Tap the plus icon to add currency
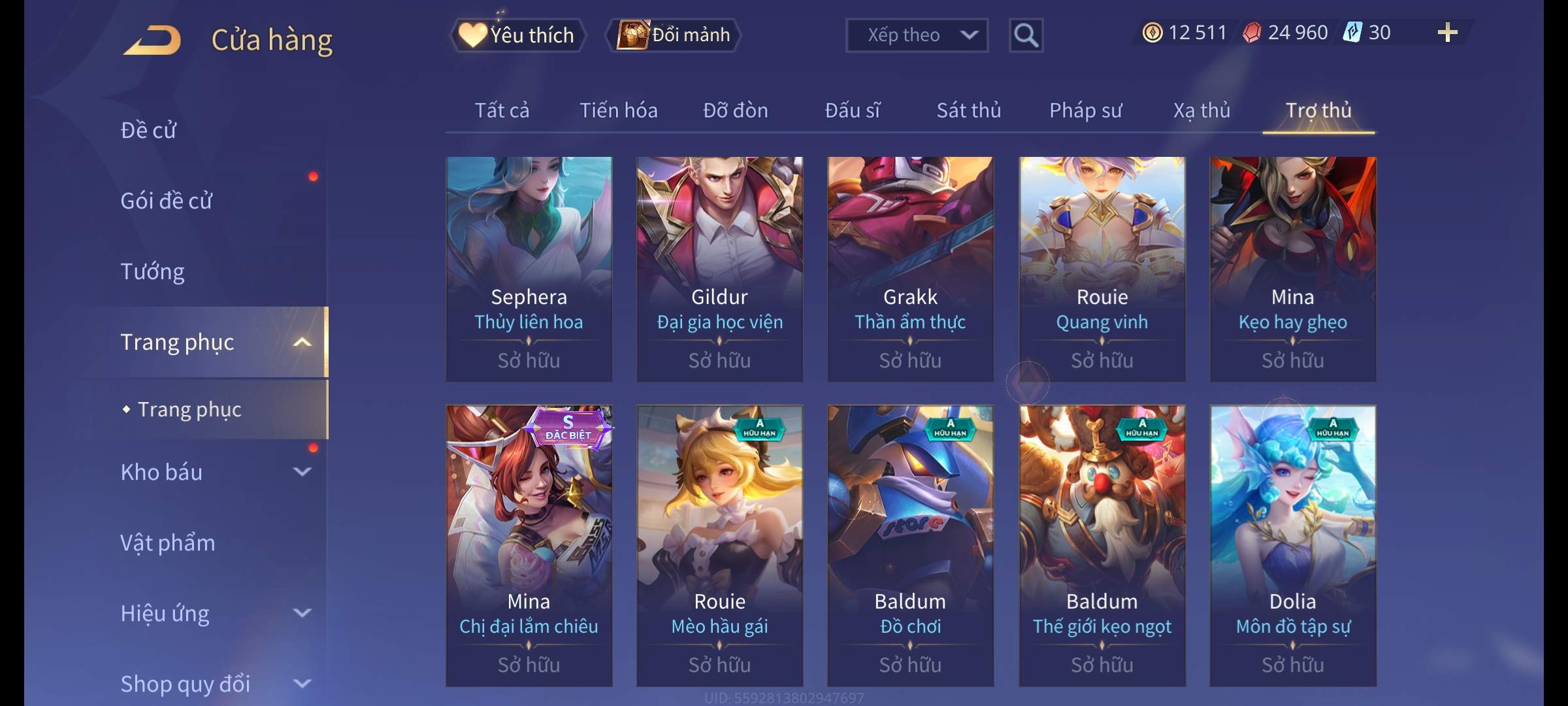 click(1447, 33)
